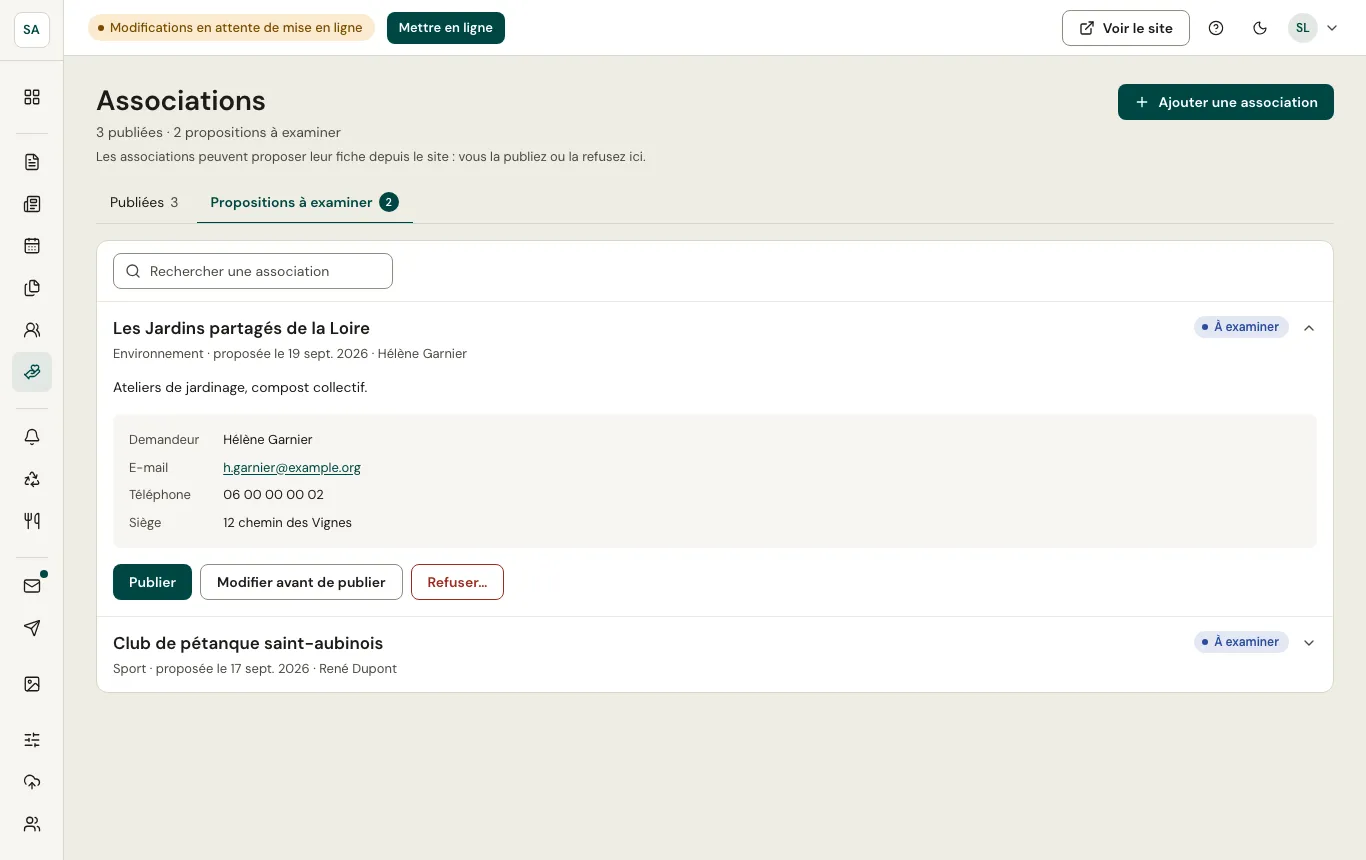The width and height of the screenshot is (1366, 860).
Task: Open the sliders settings icon in sidebar
Action: coord(32,740)
